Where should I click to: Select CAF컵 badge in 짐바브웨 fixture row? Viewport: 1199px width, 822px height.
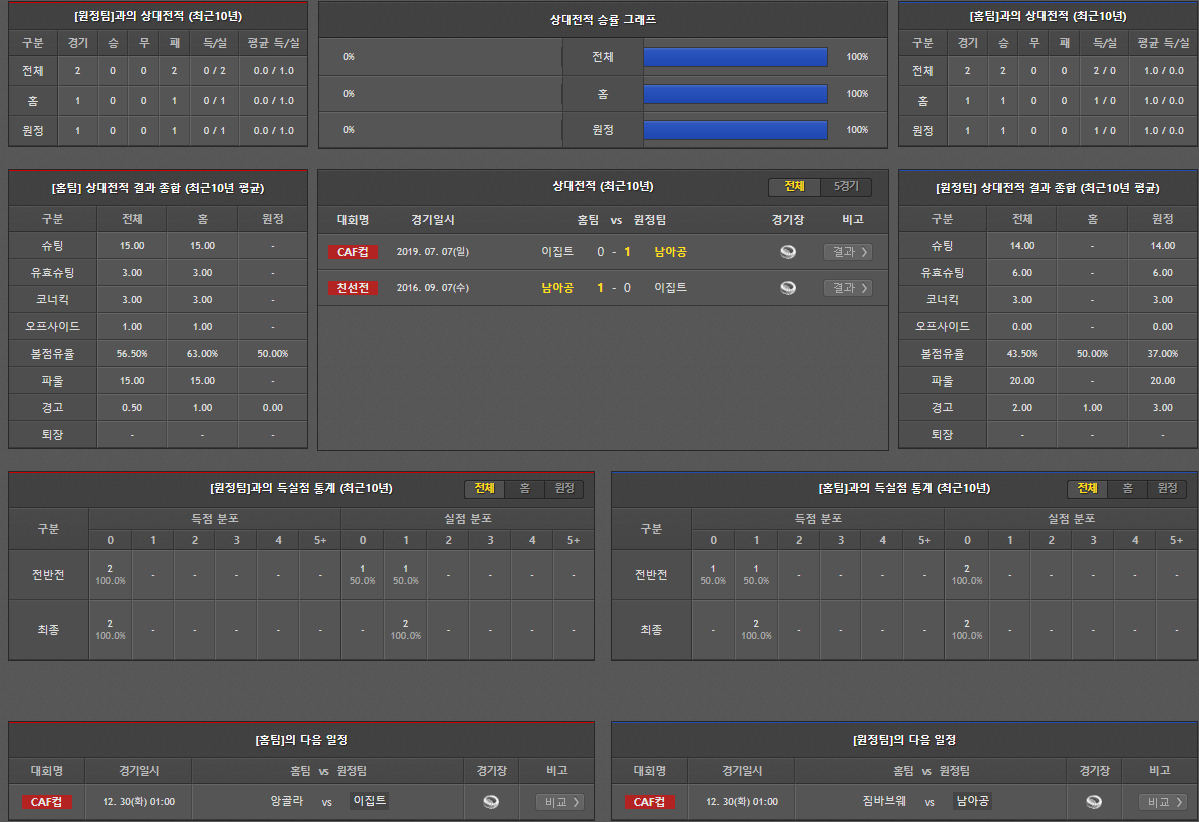[650, 802]
